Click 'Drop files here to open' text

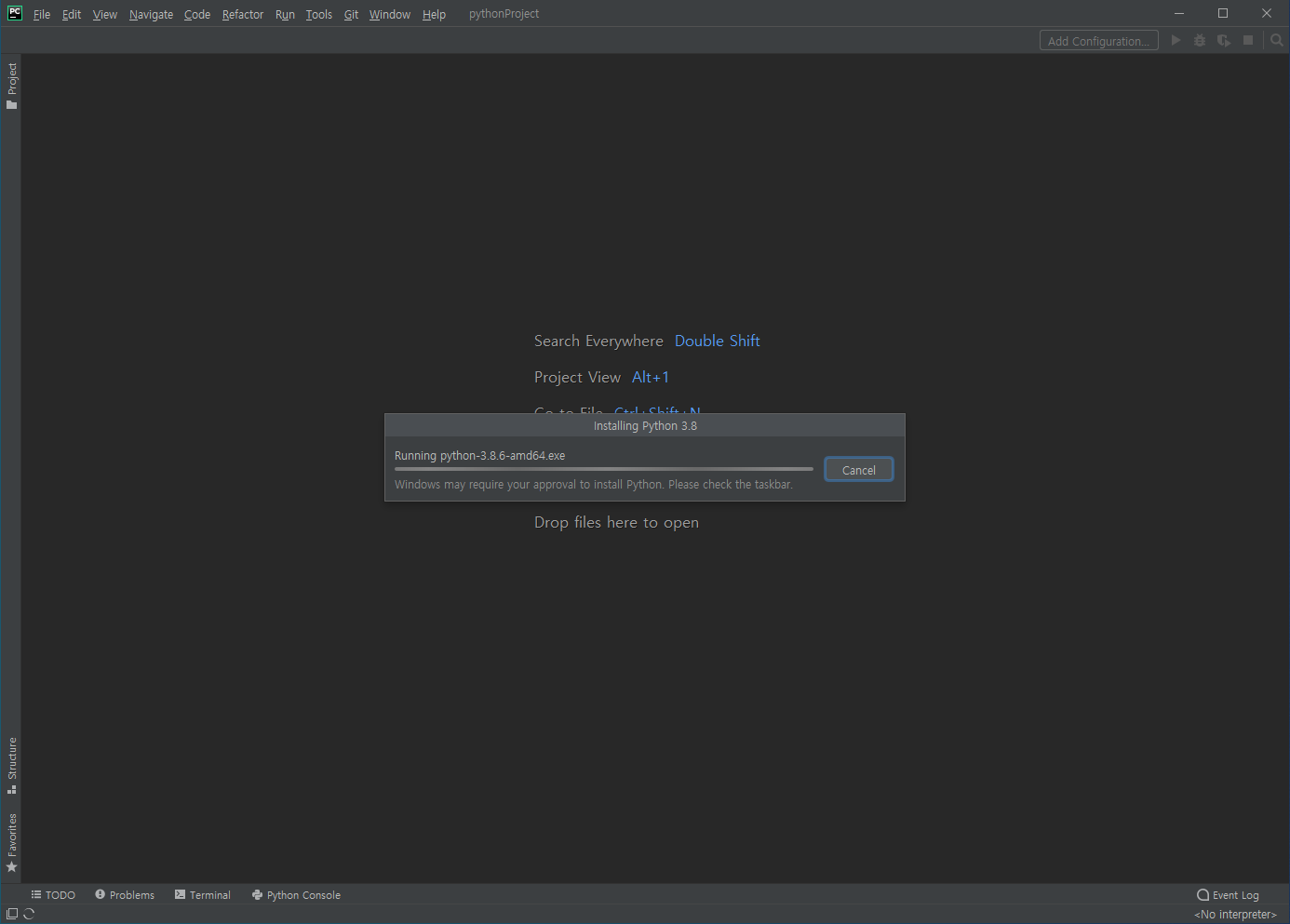[616, 523]
